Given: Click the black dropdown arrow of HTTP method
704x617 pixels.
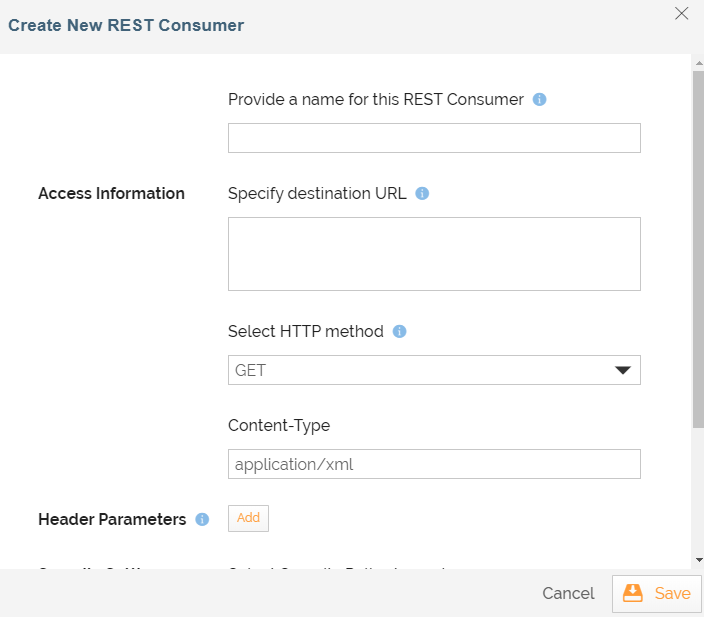Looking at the screenshot, I should tap(623, 370).
